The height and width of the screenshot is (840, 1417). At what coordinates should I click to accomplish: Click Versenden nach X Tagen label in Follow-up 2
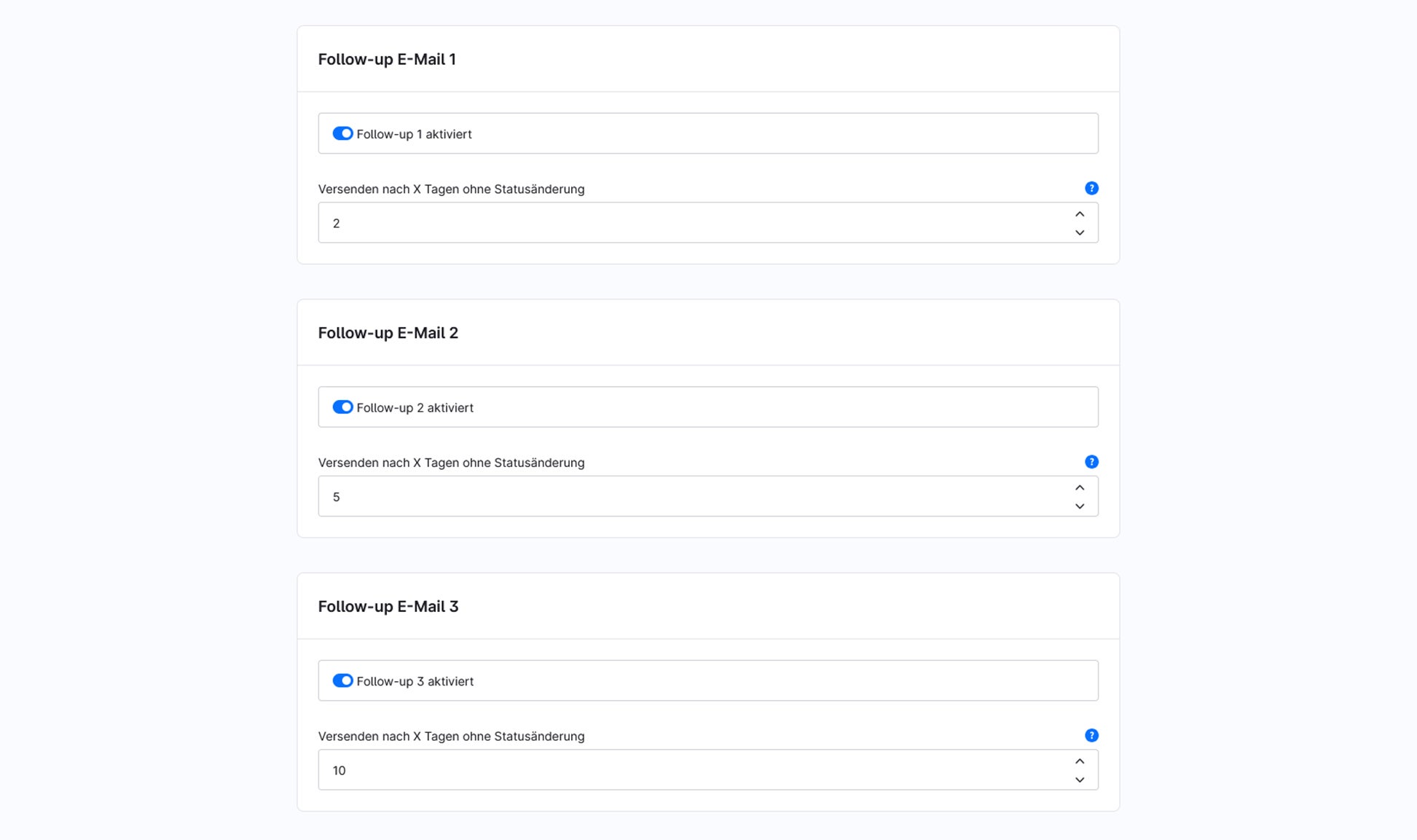click(x=451, y=463)
